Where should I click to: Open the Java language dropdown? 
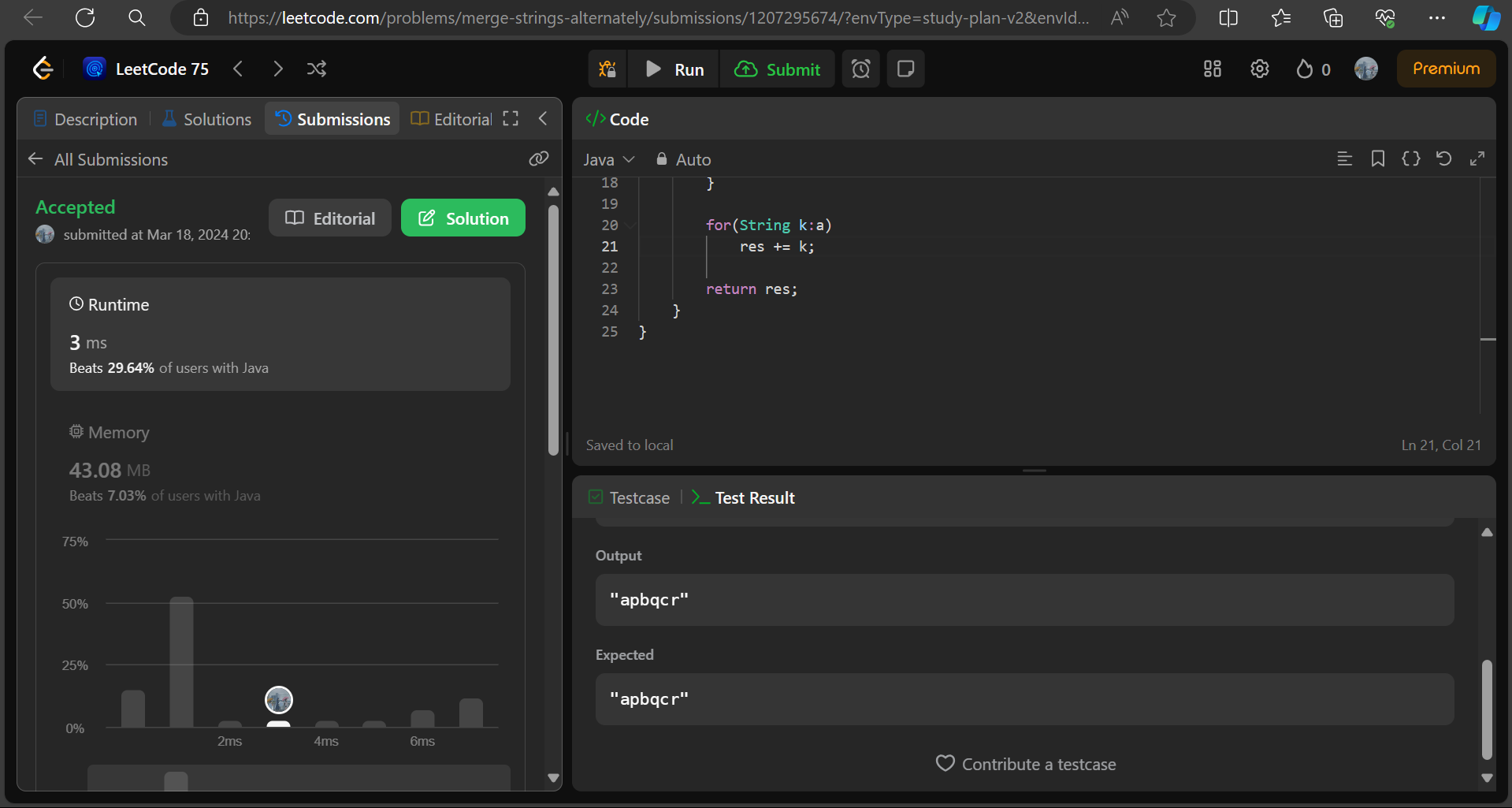click(608, 158)
